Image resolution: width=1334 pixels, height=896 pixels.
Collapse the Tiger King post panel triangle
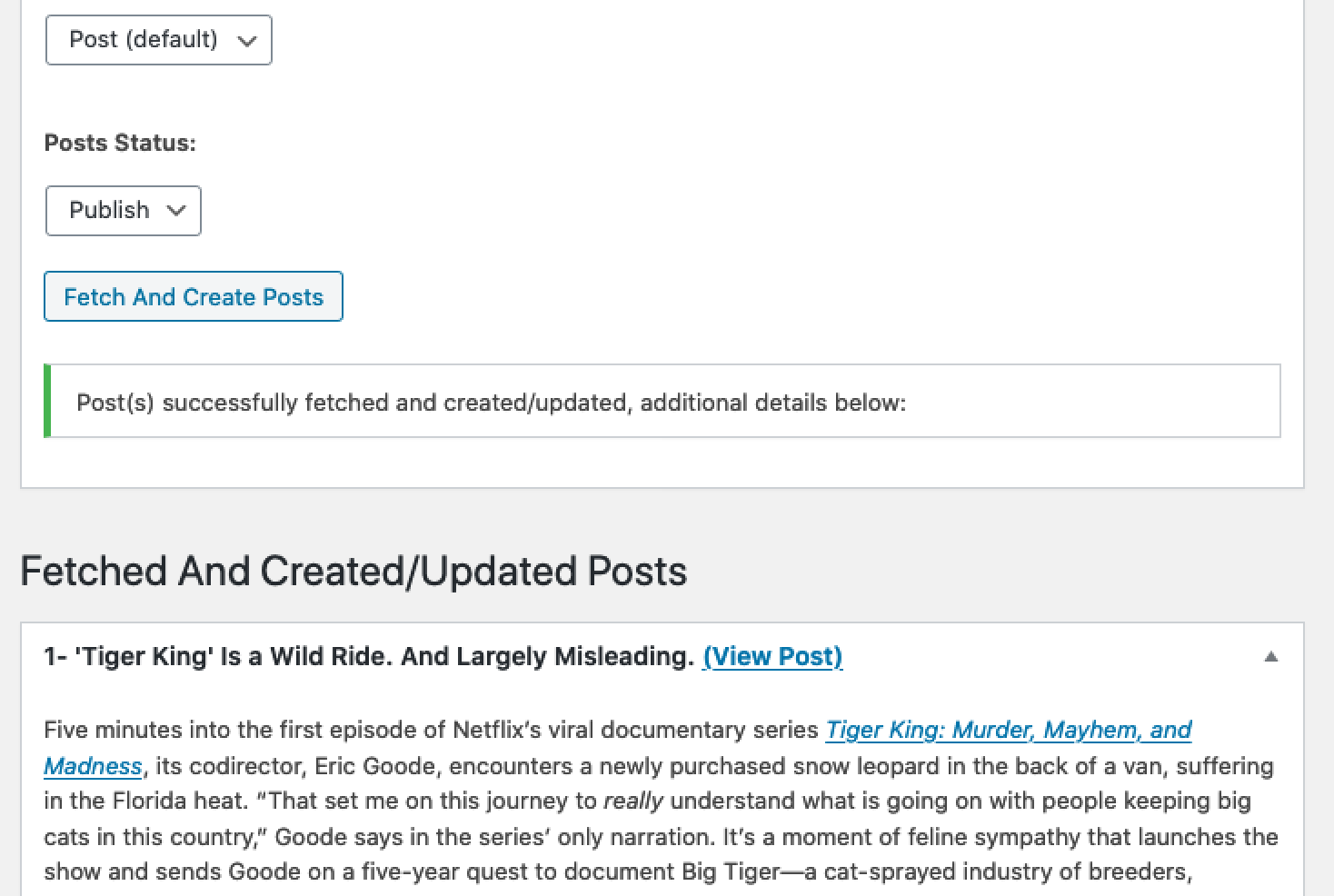coord(1271,656)
